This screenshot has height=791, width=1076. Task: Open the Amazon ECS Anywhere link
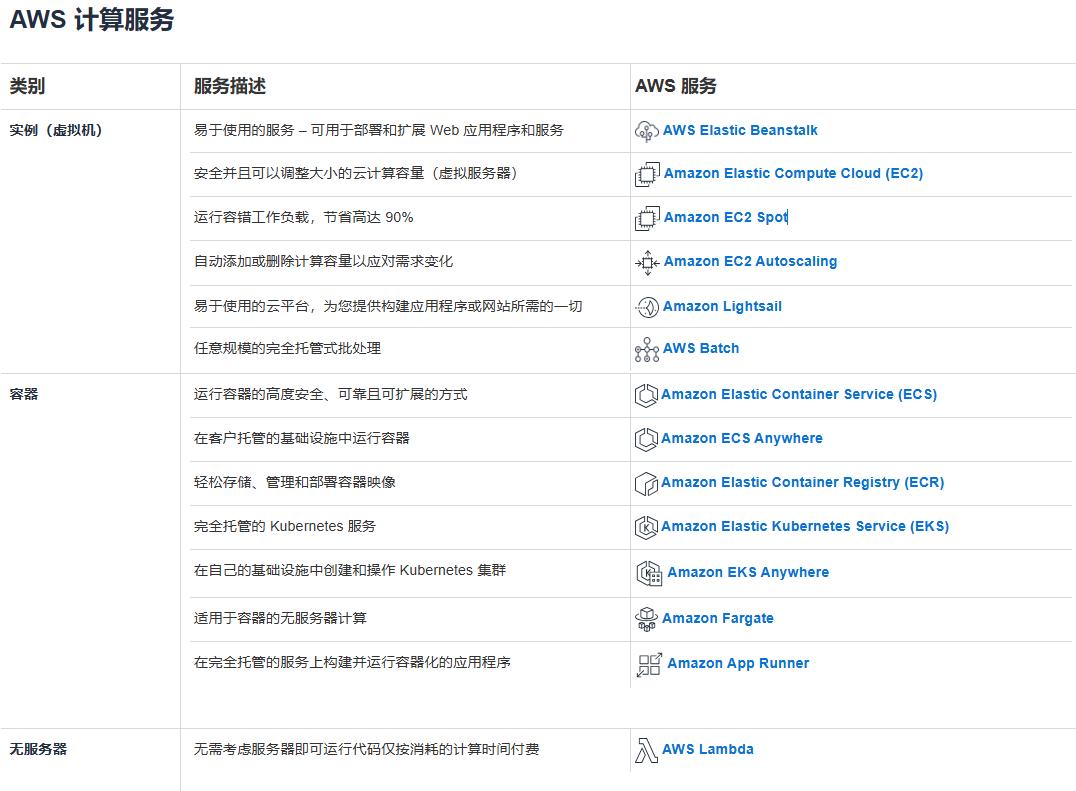(742, 438)
